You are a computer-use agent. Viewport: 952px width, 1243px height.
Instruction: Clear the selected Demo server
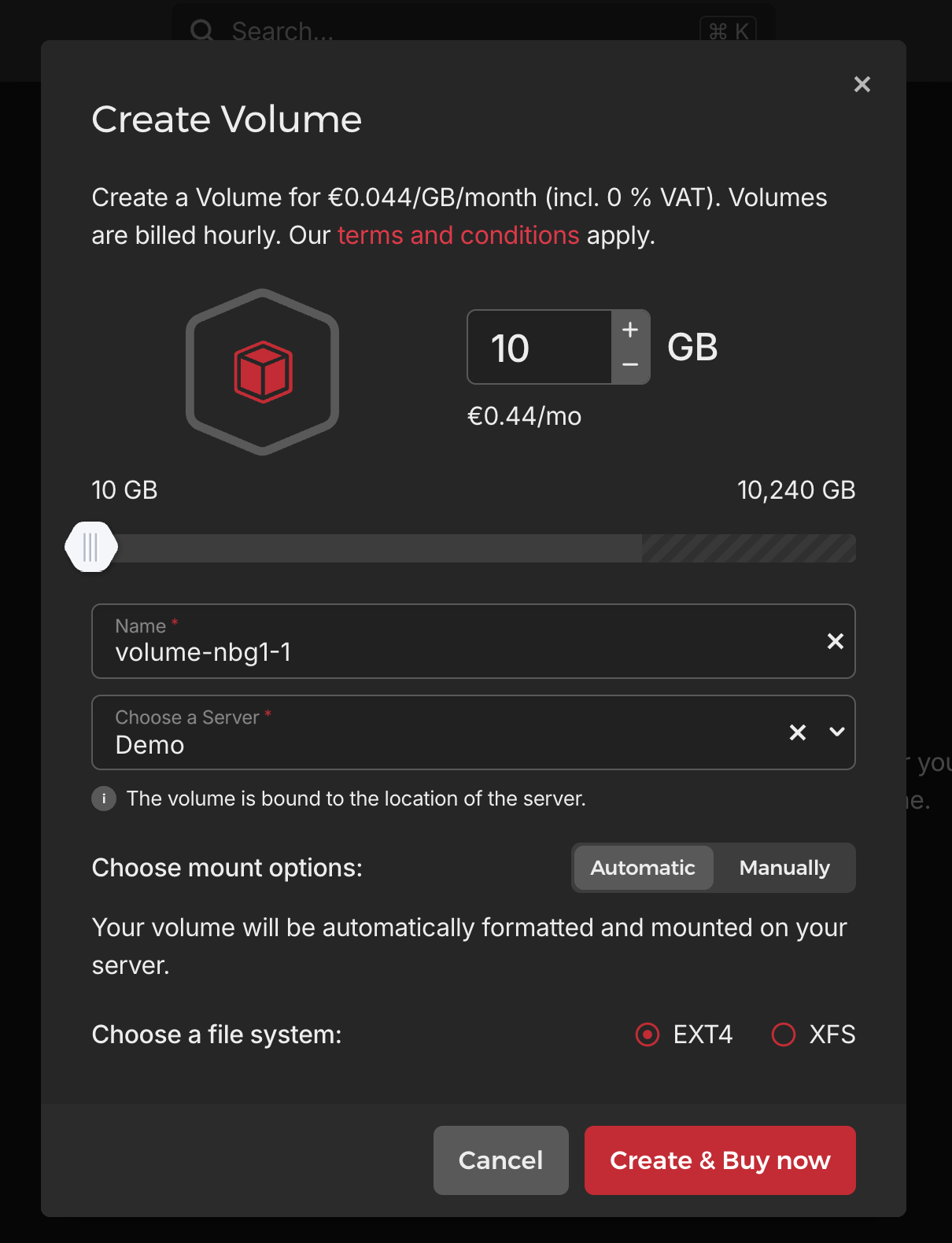(x=797, y=732)
